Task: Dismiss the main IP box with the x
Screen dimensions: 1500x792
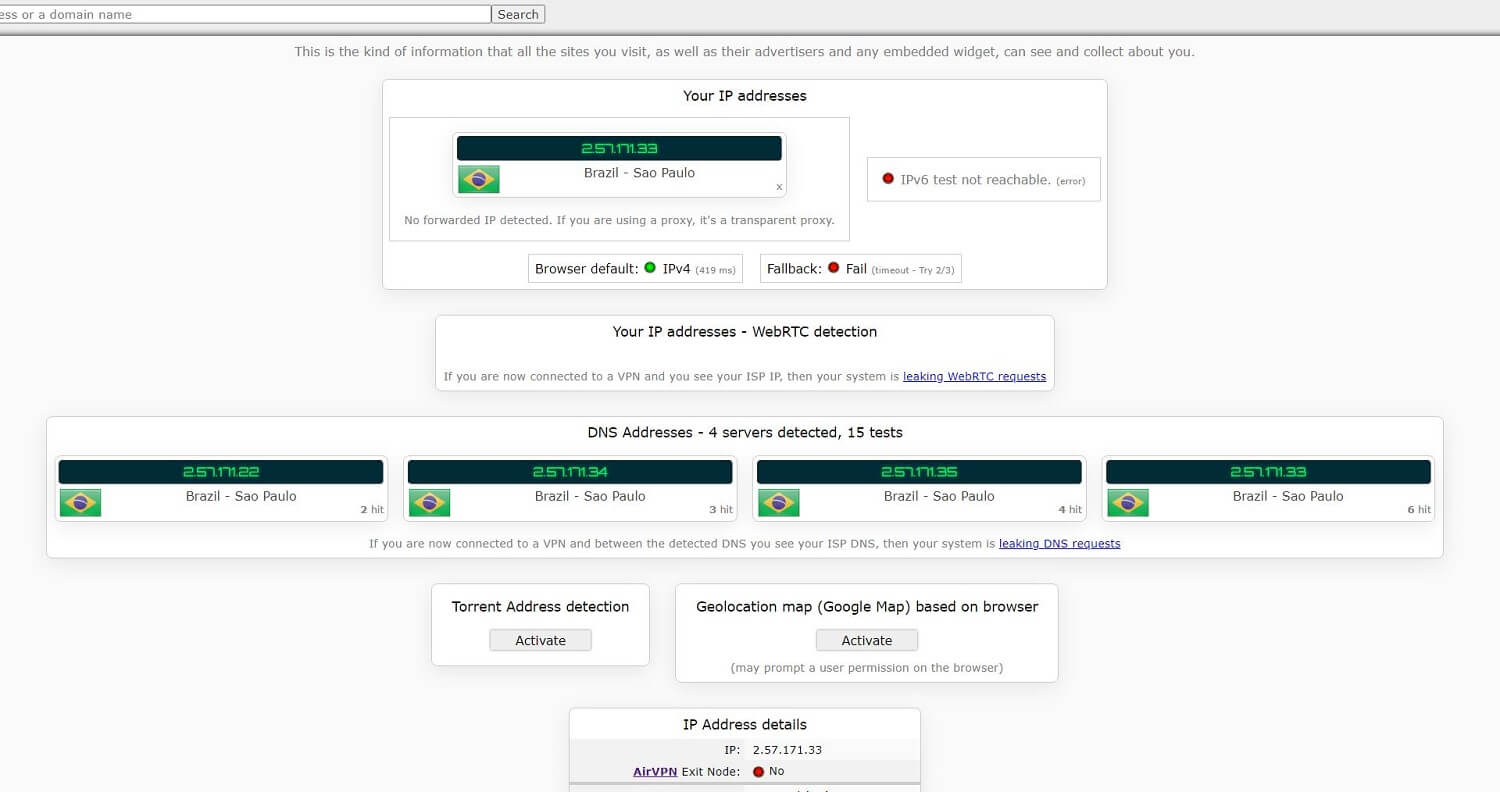Action: (x=779, y=187)
